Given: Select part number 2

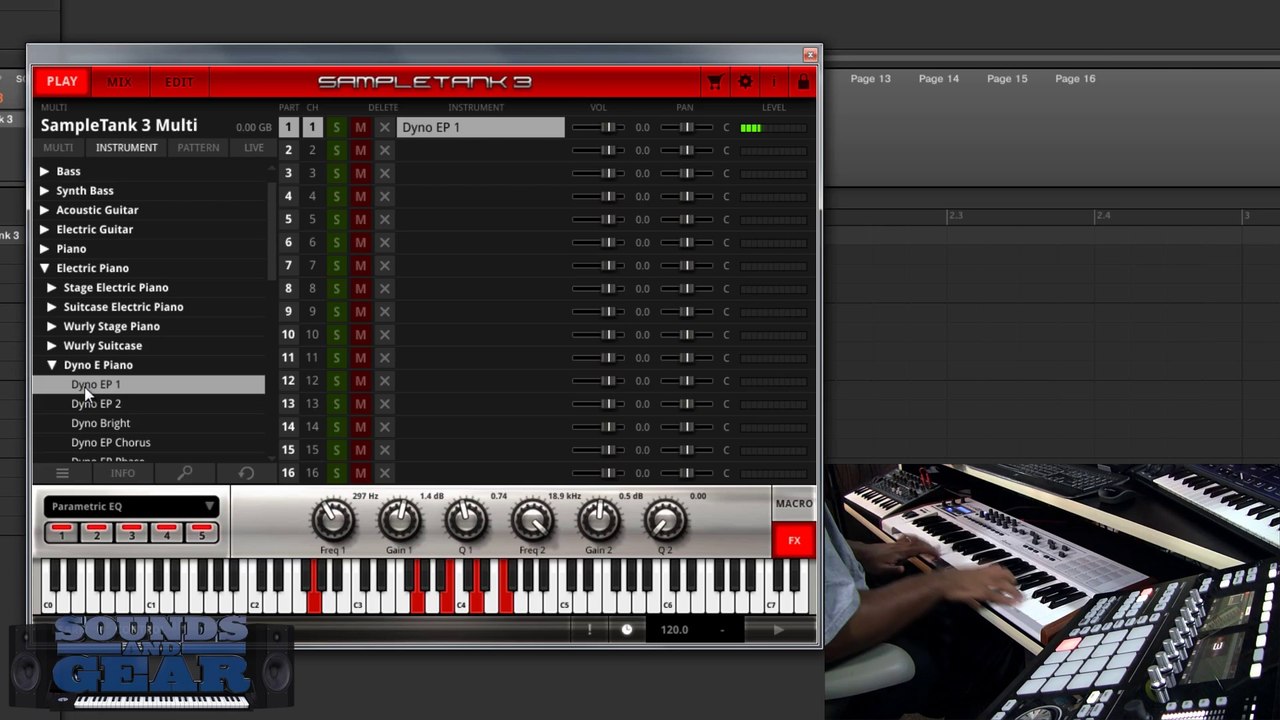Looking at the screenshot, I should [x=288, y=151].
